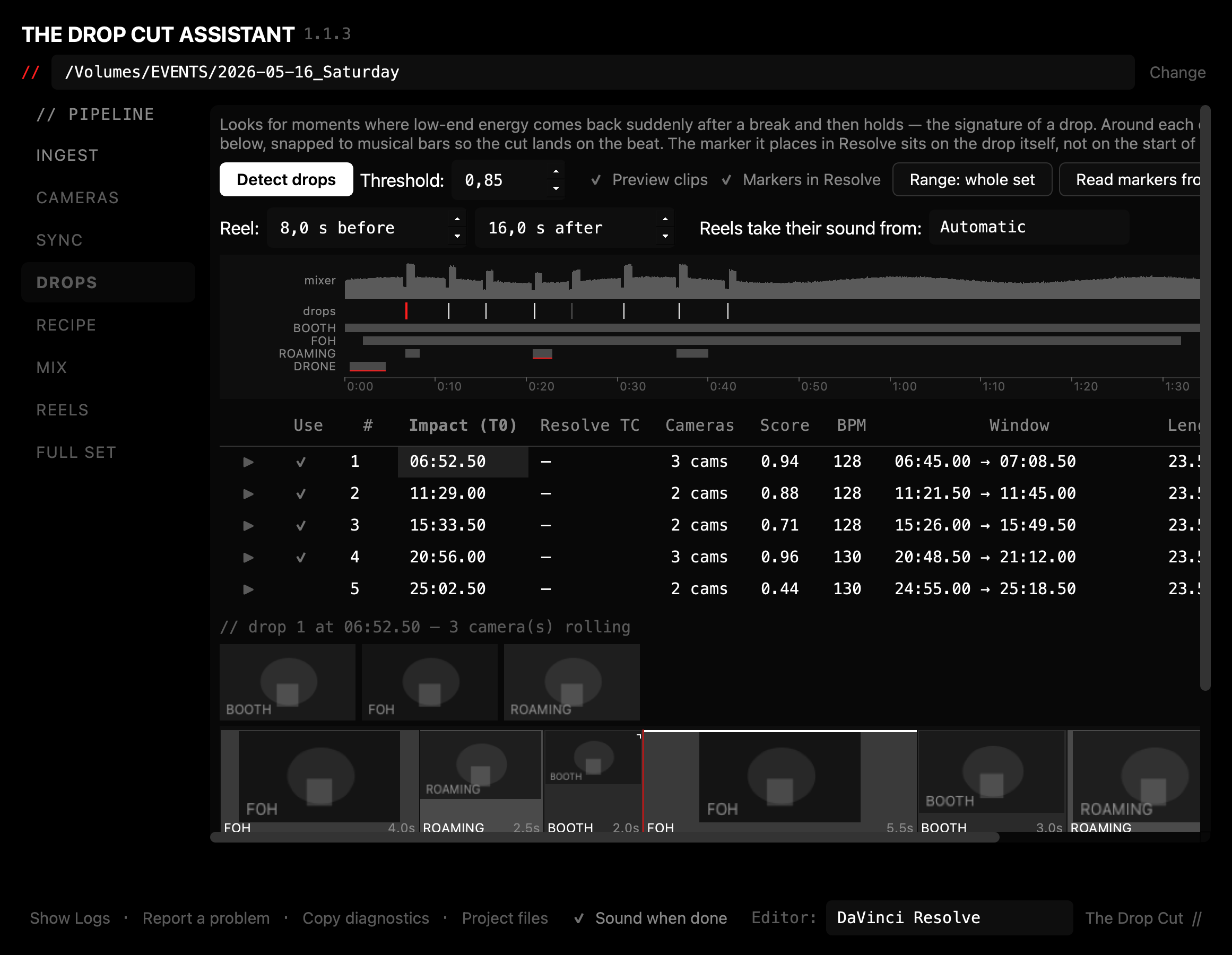Toggle Preview clips option
This screenshot has height=955, width=1232.
tap(649, 180)
